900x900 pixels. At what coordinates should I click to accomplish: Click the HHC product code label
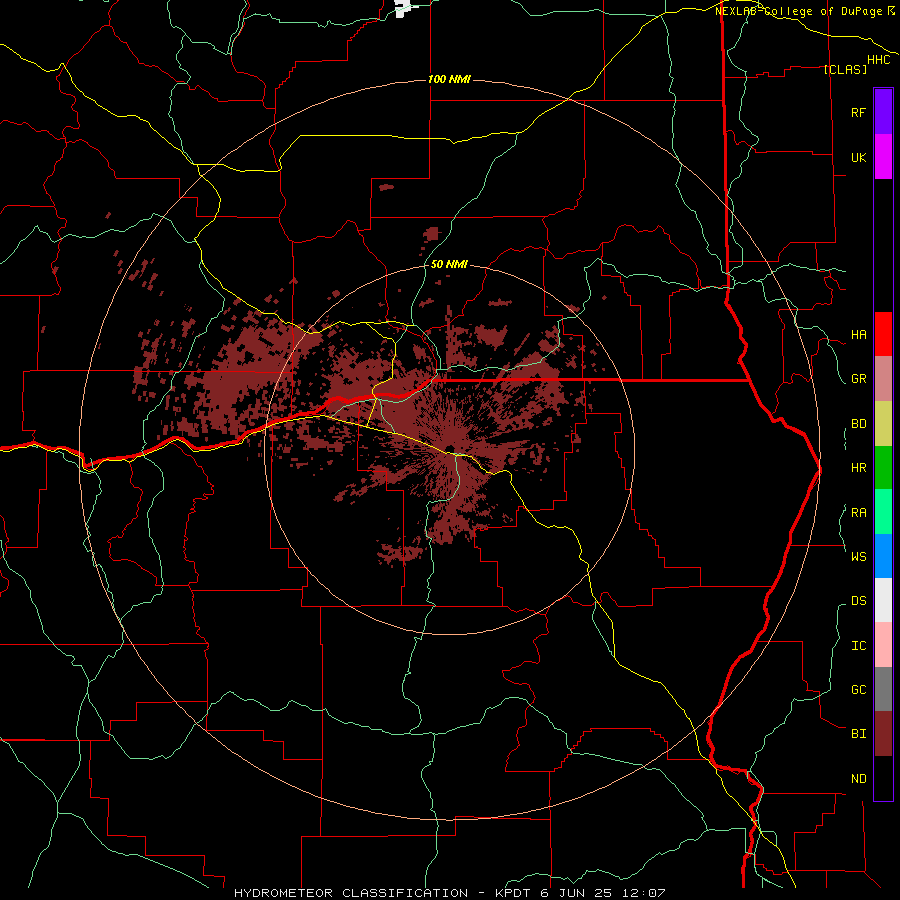point(878,60)
